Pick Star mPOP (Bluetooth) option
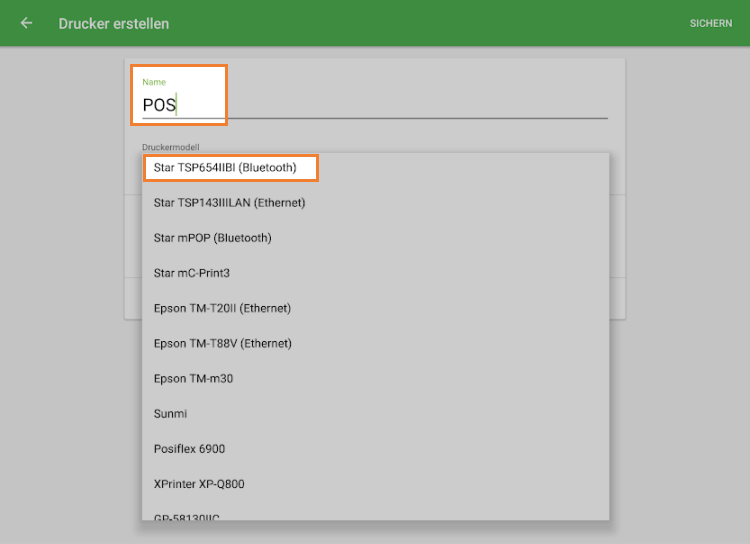The width and height of the screenshot is (750, 544). tap(212, 238)
